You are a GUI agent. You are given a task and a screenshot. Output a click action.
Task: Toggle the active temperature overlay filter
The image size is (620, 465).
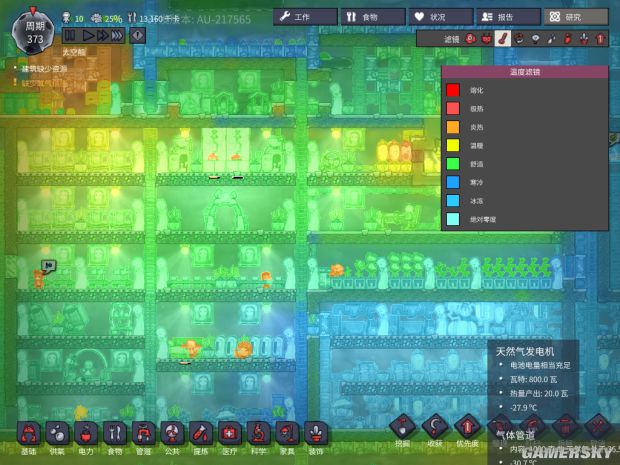[x=503, y=38]
